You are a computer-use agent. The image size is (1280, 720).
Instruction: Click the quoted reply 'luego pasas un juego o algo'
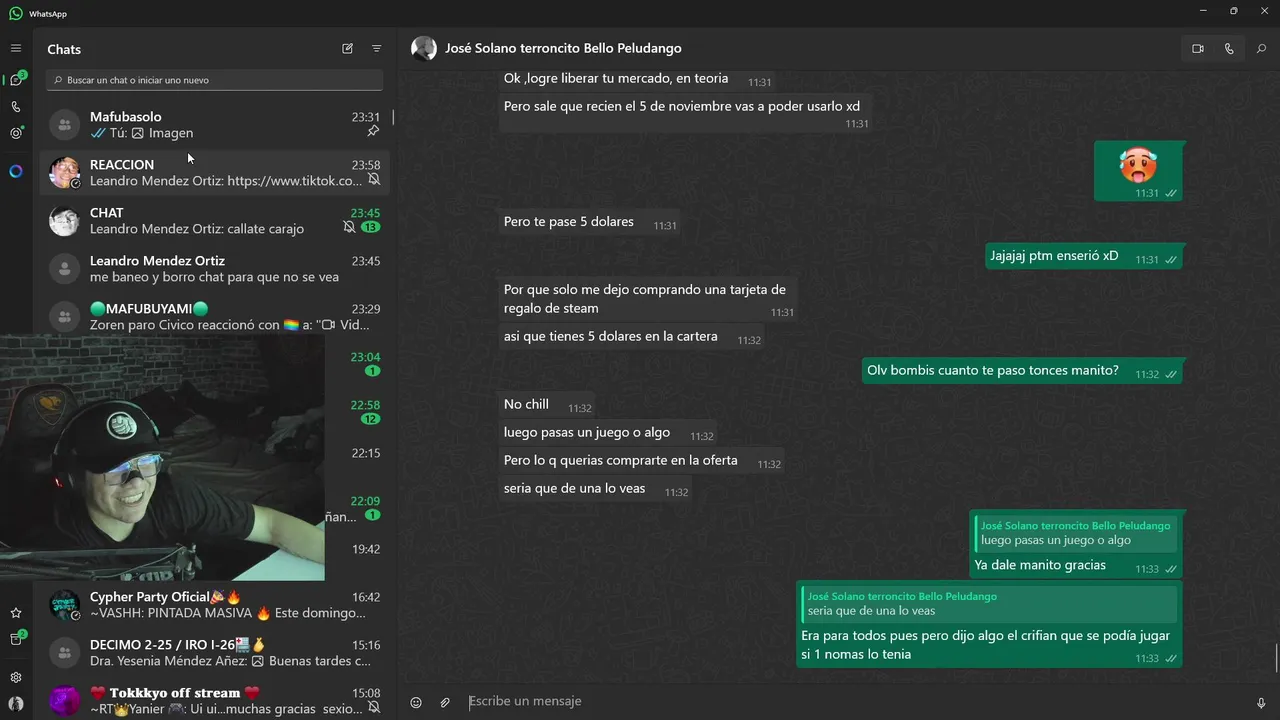(x=1076, y=533)
